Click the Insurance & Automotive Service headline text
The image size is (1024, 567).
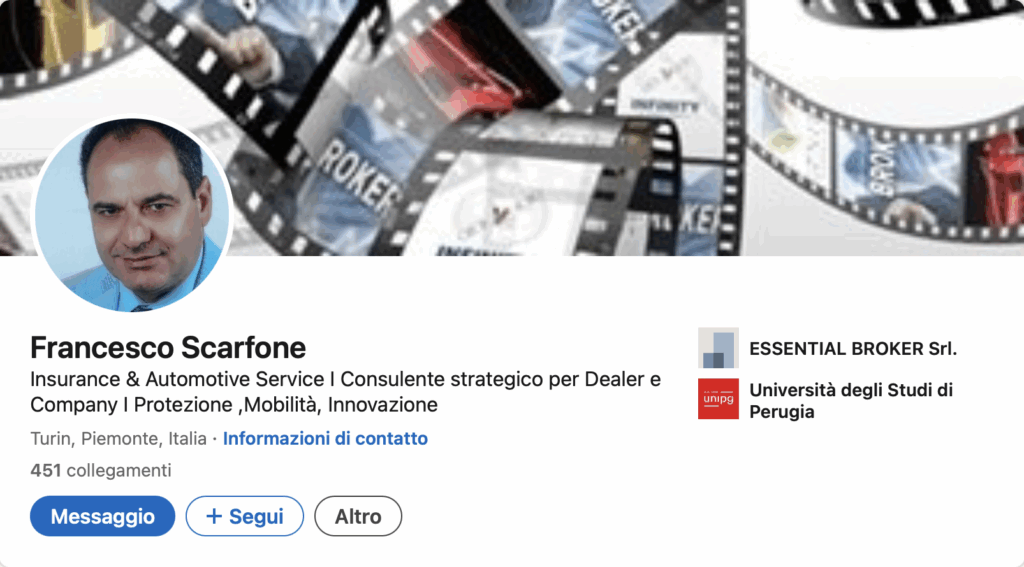(345, 392)
